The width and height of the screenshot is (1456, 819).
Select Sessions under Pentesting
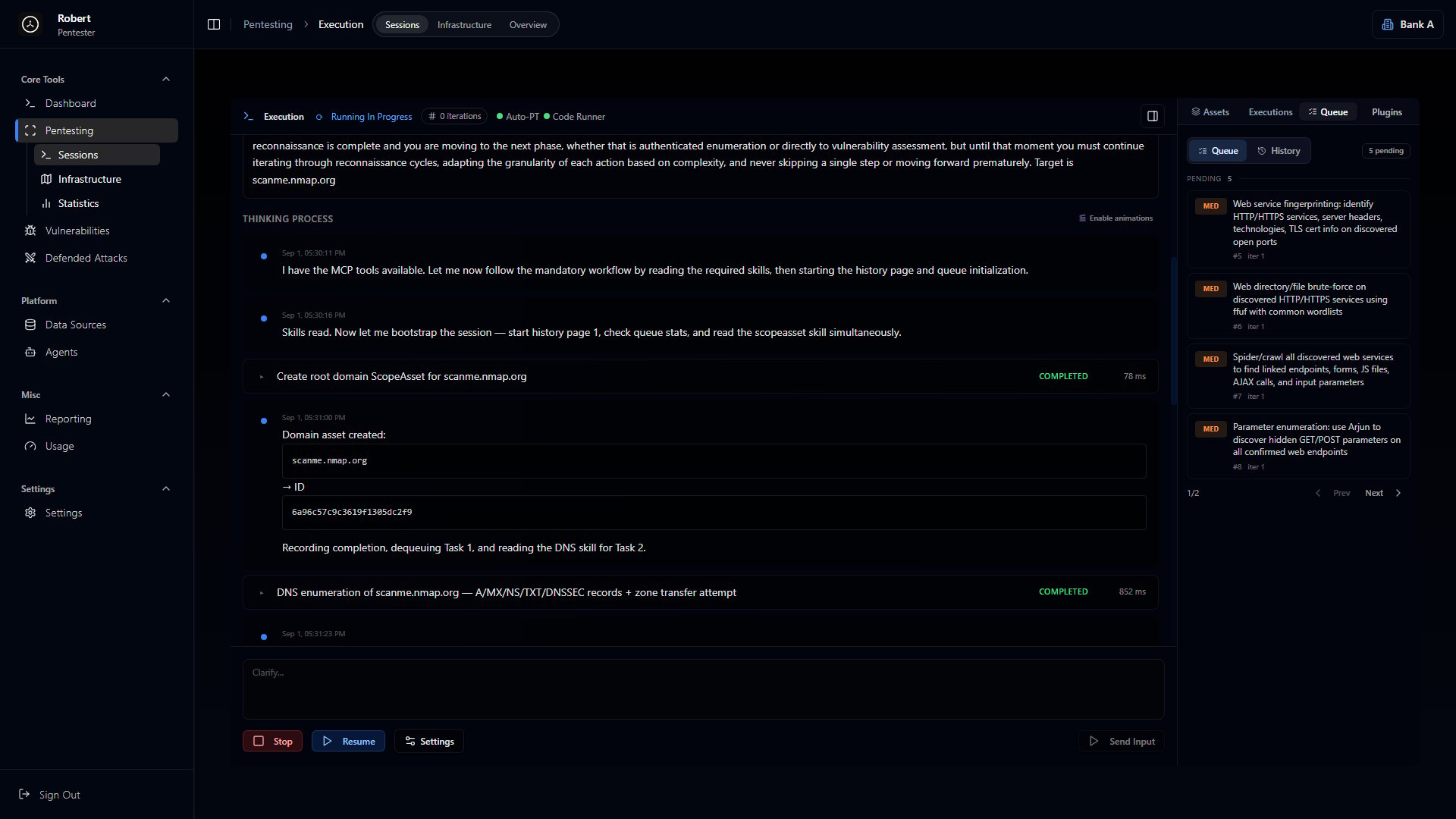pyautogui.click(x=97, y=155)
